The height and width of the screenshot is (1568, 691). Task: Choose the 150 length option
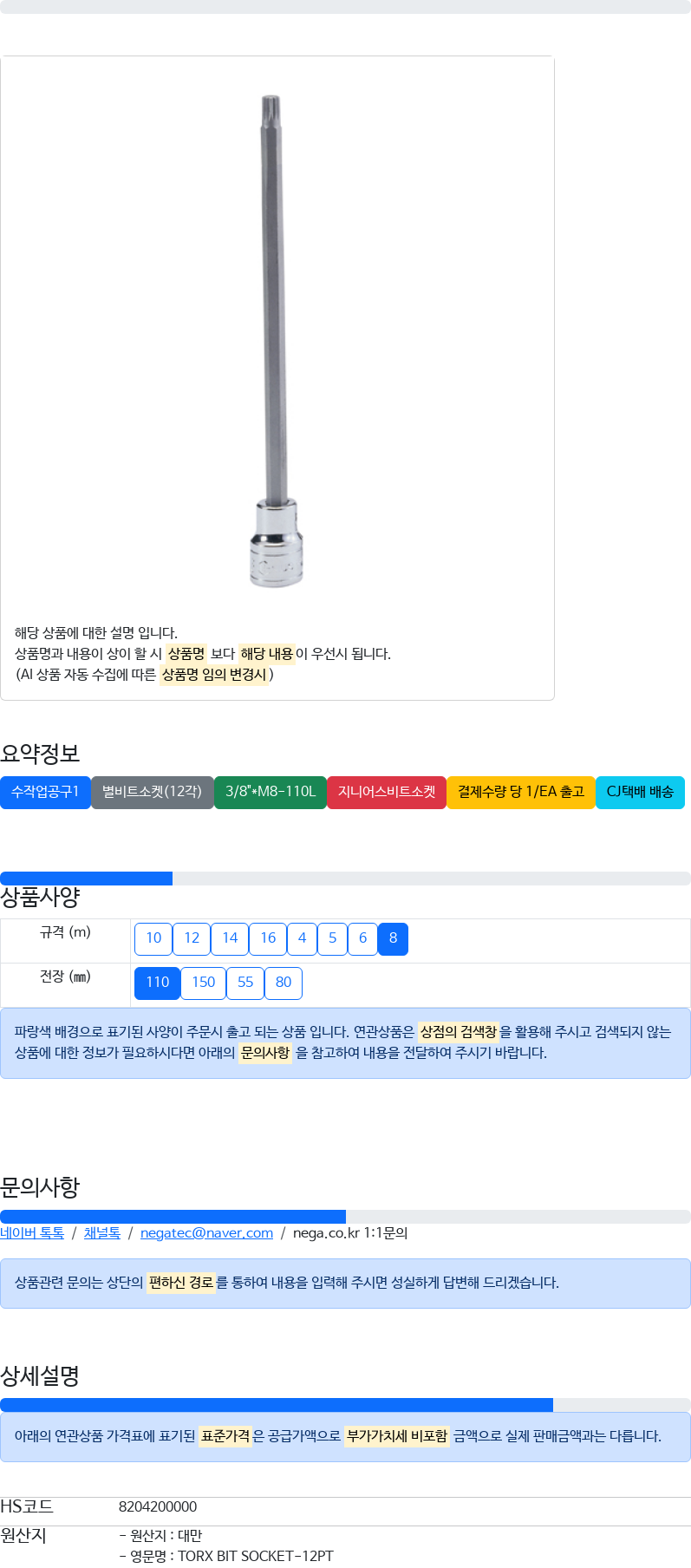tap(204, 983)
